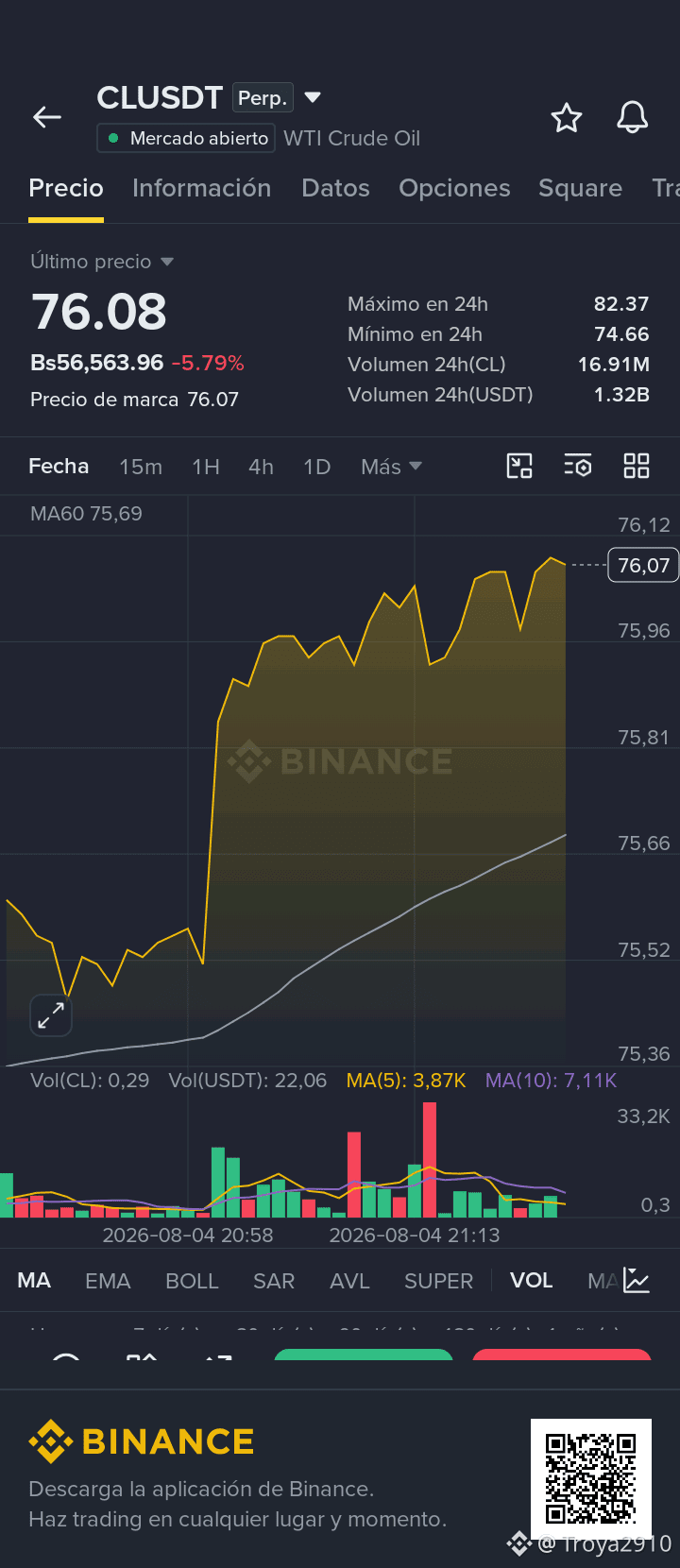The width and height of the screenshot is (680, 1568).
Task: Toggle the BOLL indicator
Action: point(192,1281)
